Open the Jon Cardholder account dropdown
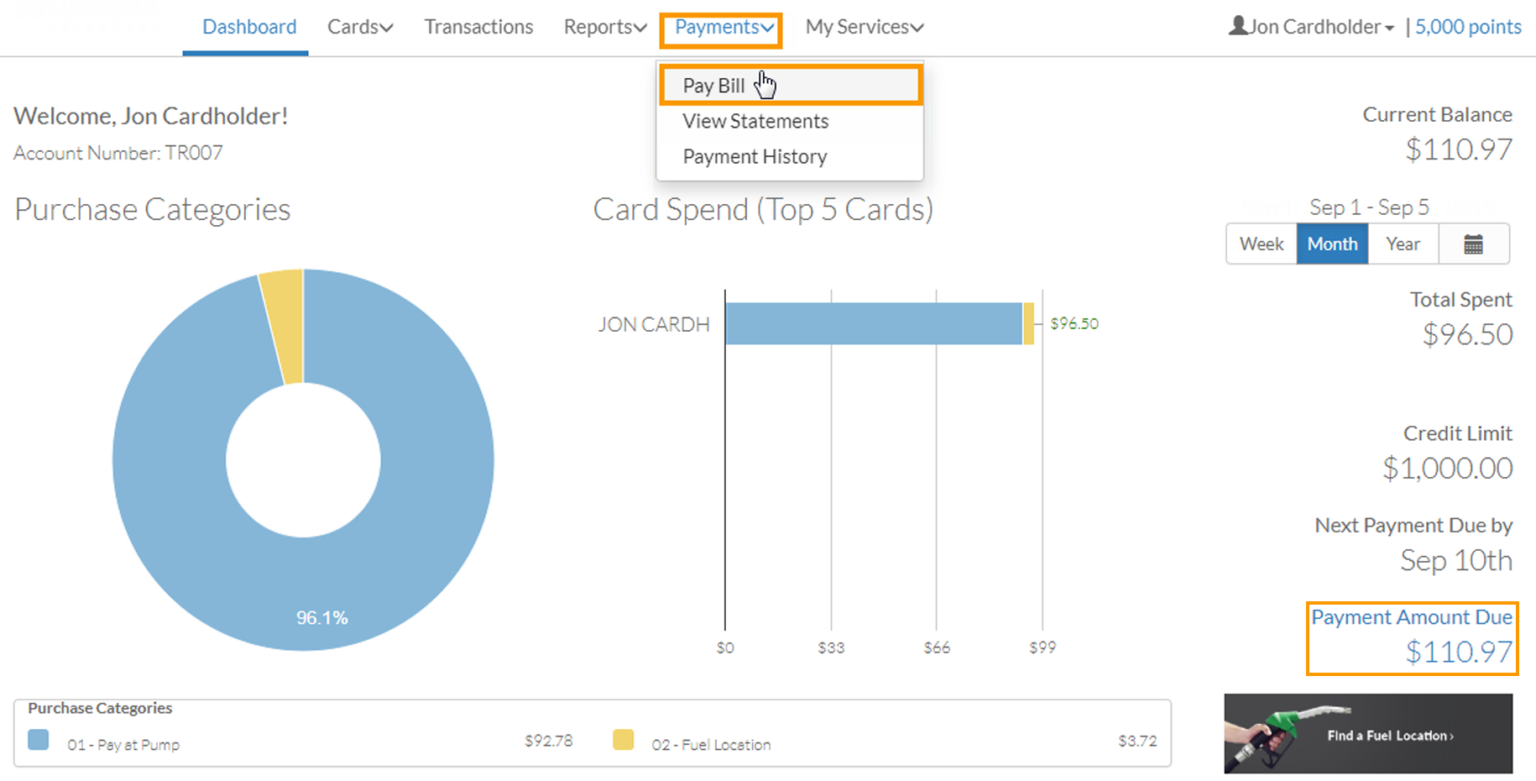 tap(1312, 26)
